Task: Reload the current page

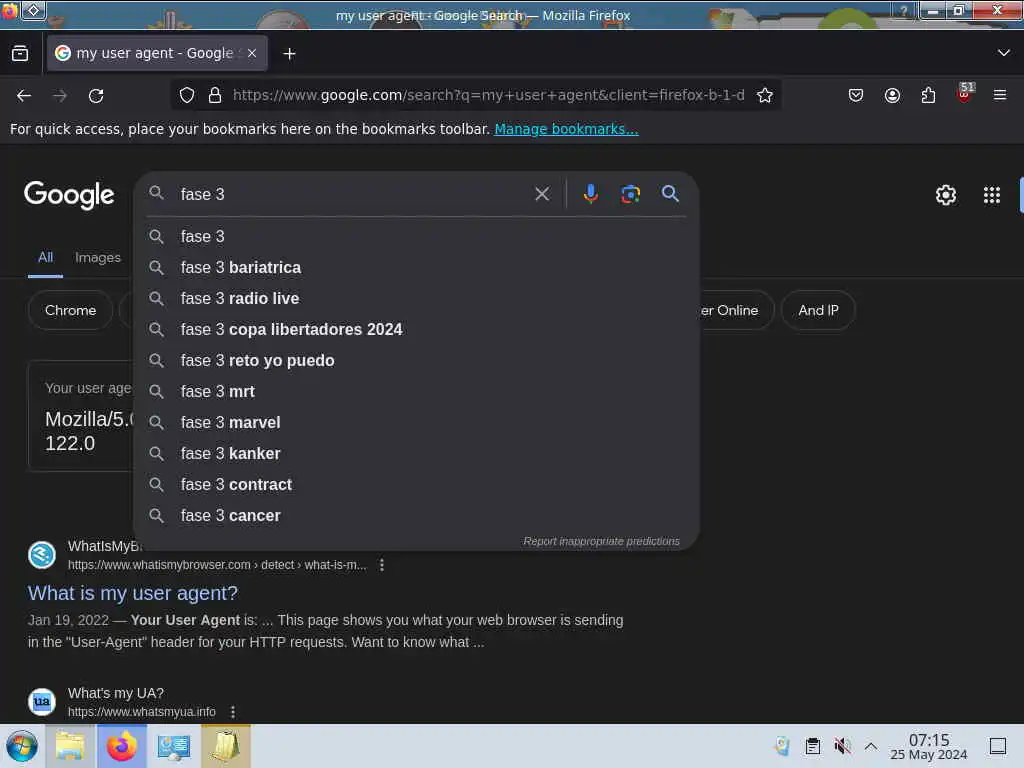Action: [96, 96]
